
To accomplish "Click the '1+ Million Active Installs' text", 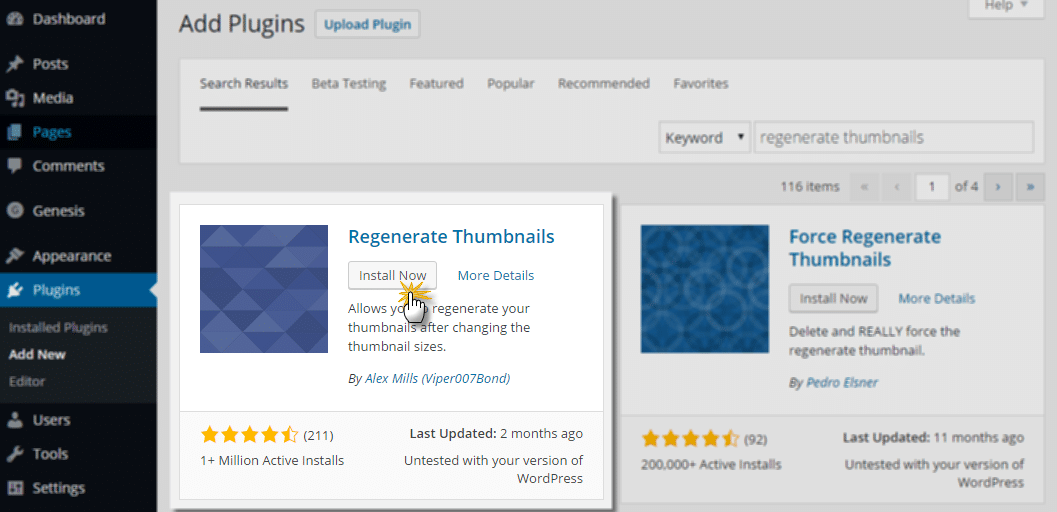I will [272, 461].
